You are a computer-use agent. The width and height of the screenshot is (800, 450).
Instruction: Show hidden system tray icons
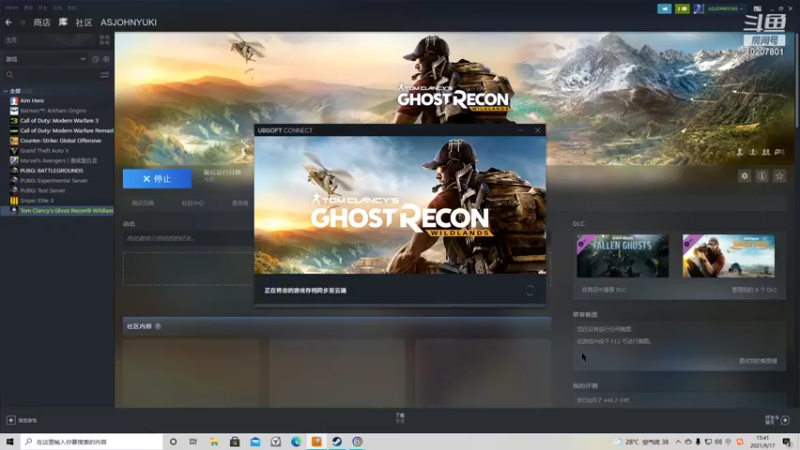(x=678, y=442)
